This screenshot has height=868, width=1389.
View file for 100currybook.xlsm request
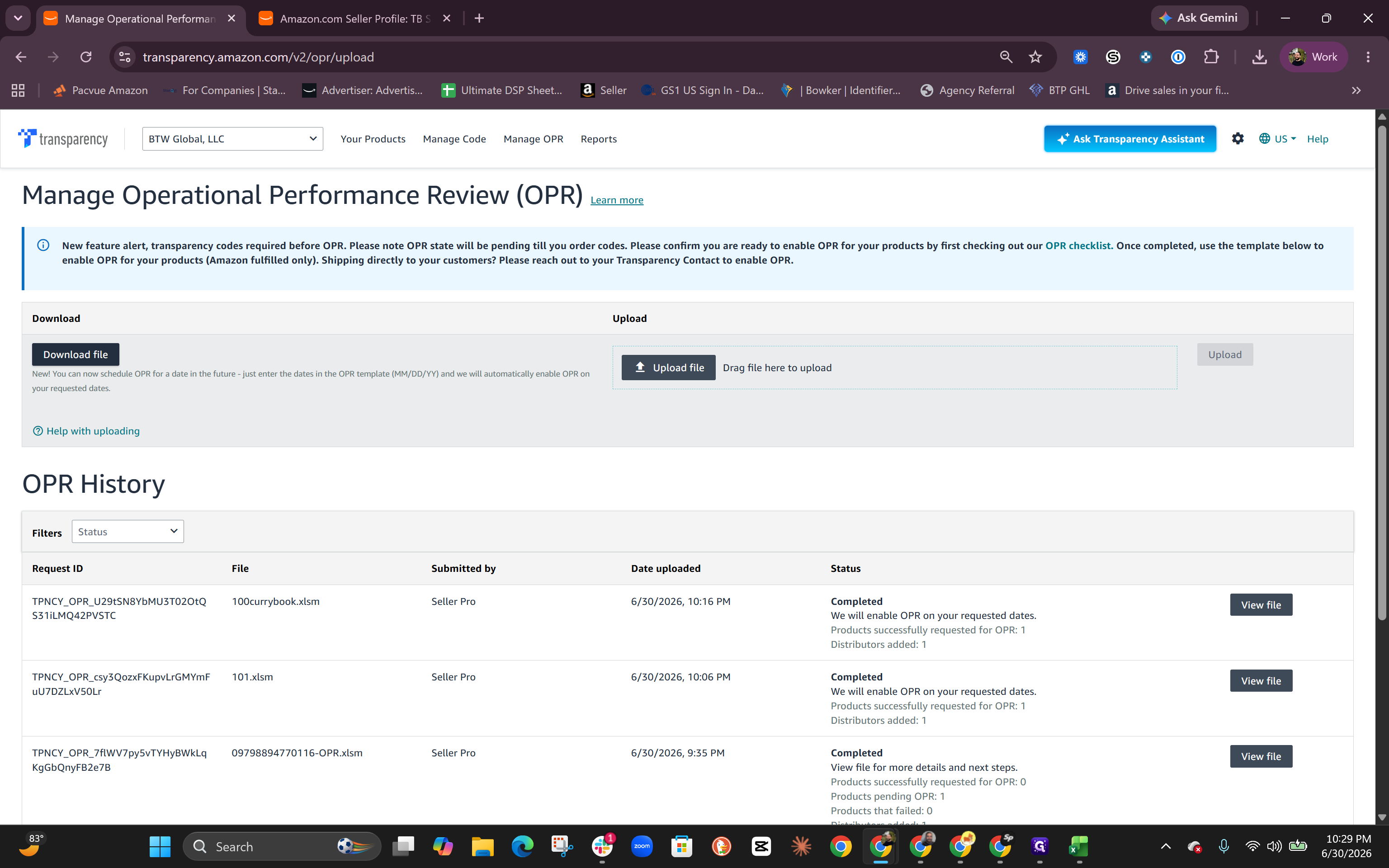[x=1261, y=604]
